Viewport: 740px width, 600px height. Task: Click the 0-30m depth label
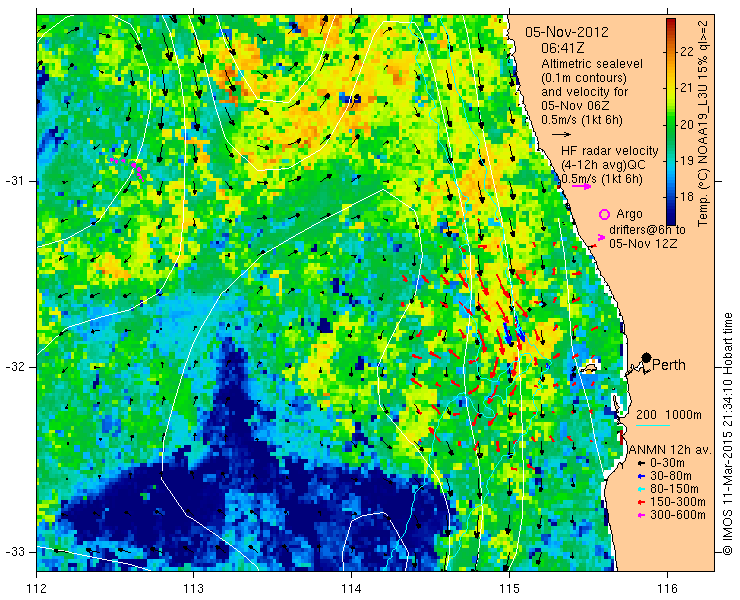tap(667, 463)
